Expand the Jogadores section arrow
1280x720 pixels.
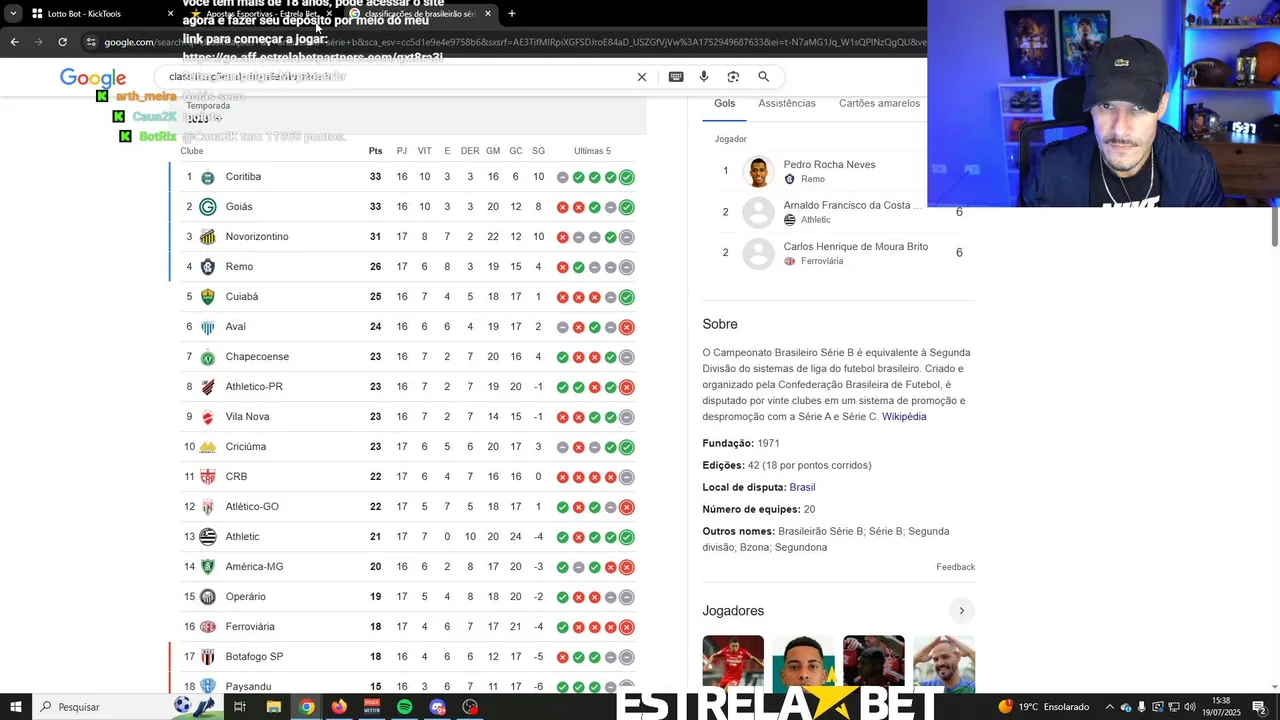click(961, 611)
